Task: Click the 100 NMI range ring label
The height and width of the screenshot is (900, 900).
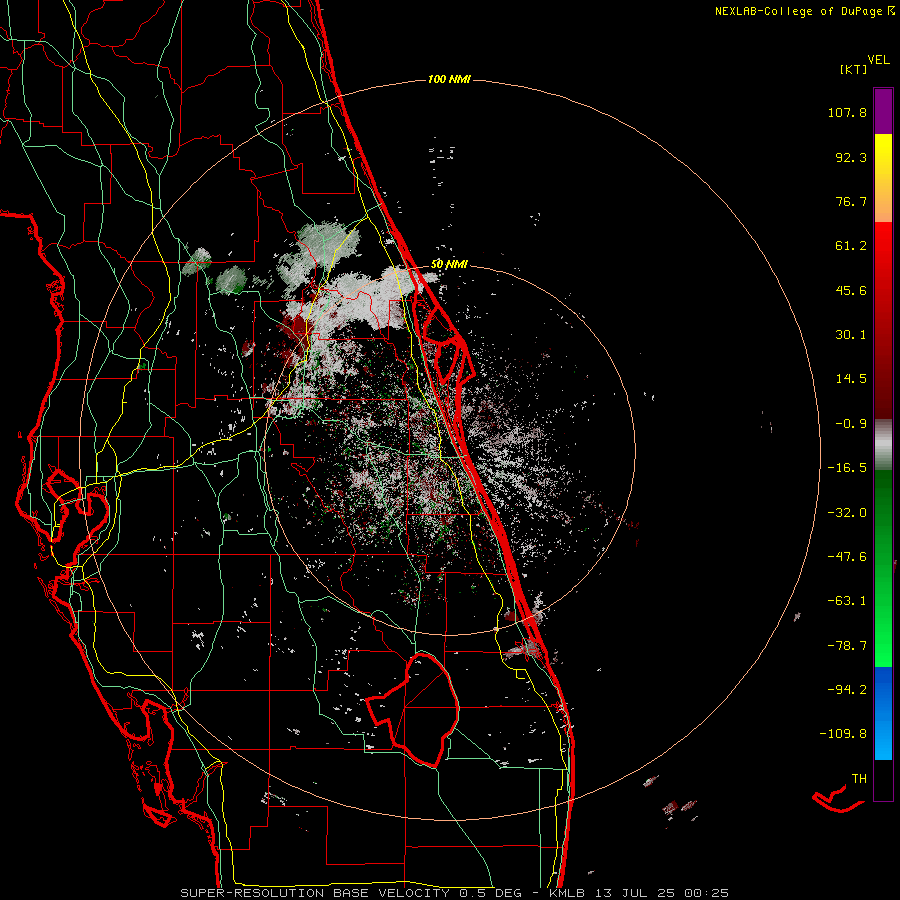Action: [449, 79]
